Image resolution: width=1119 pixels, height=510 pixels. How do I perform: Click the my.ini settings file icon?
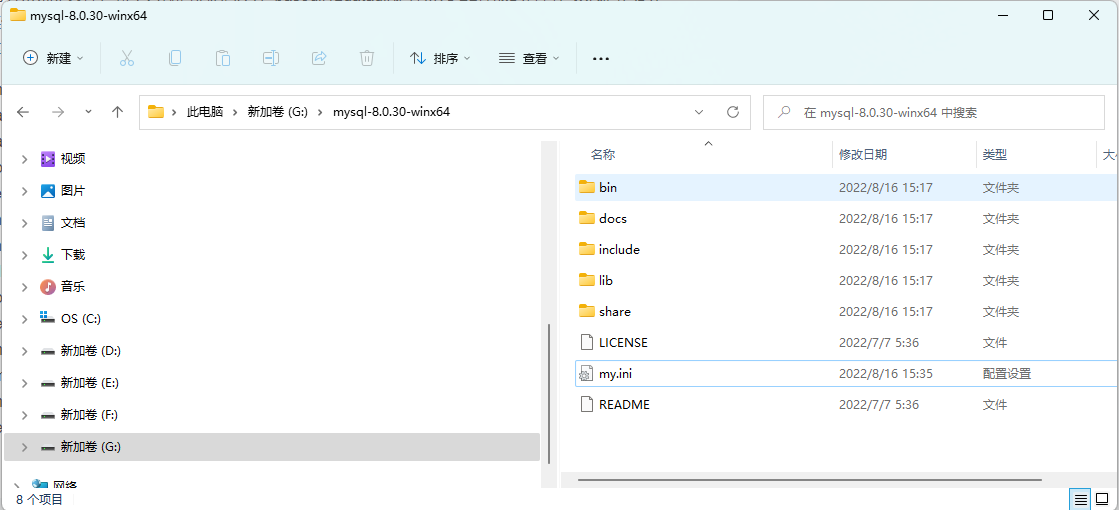point(587,373)
